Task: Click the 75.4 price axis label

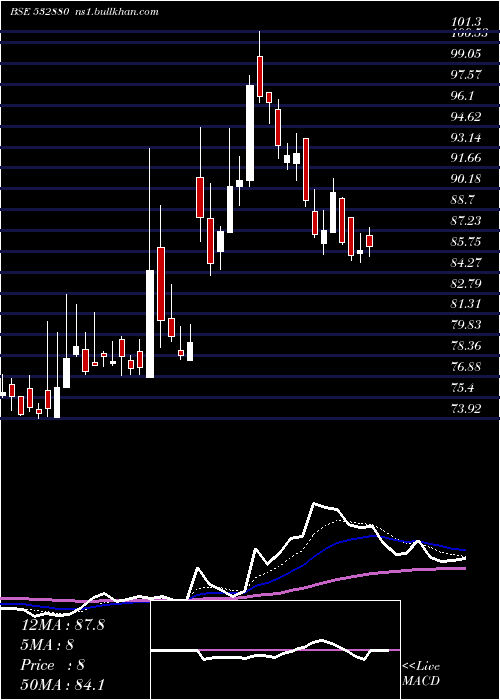Action: click(x=462, y=387)
